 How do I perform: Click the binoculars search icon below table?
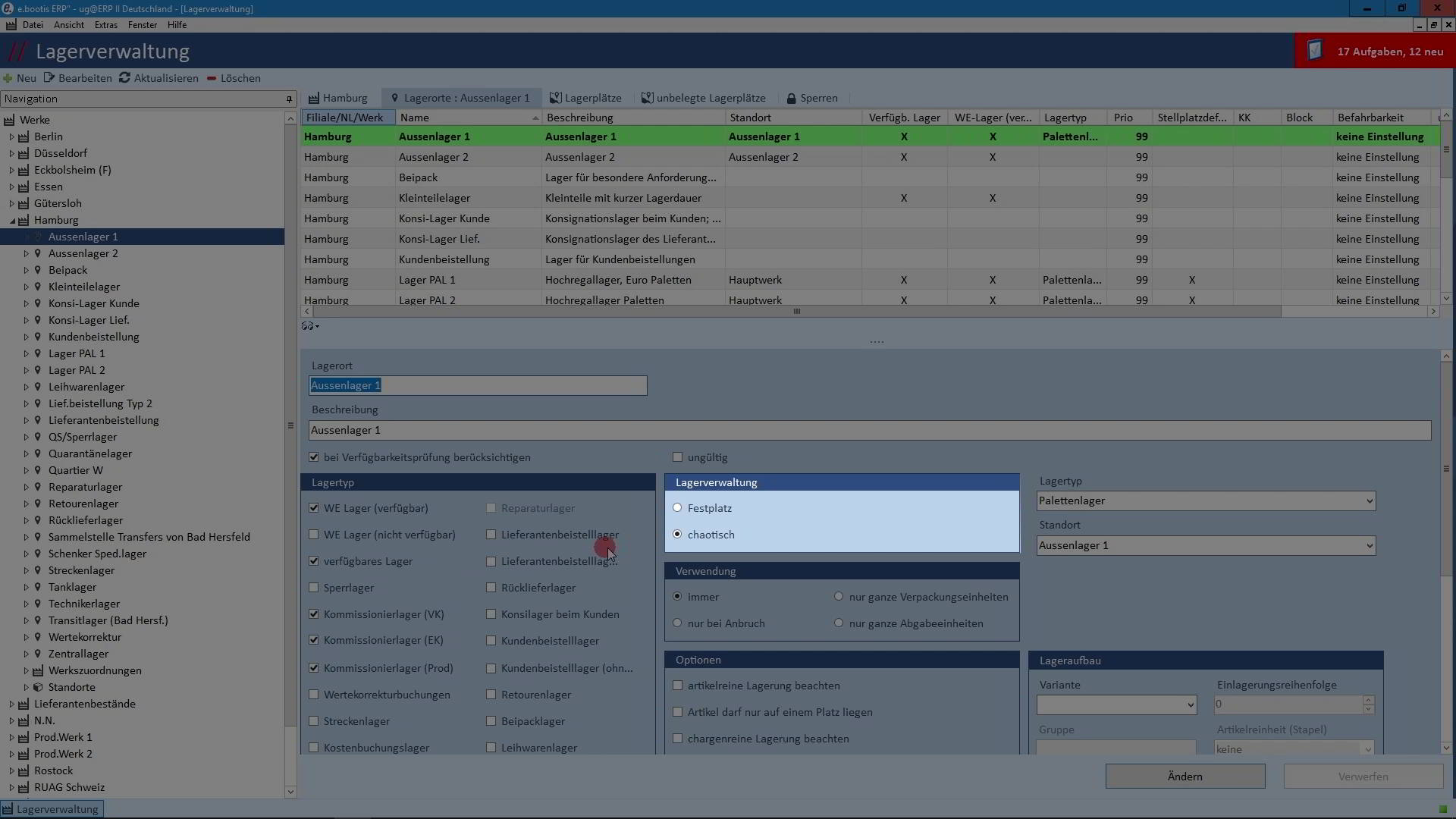(x=307, y=326)
